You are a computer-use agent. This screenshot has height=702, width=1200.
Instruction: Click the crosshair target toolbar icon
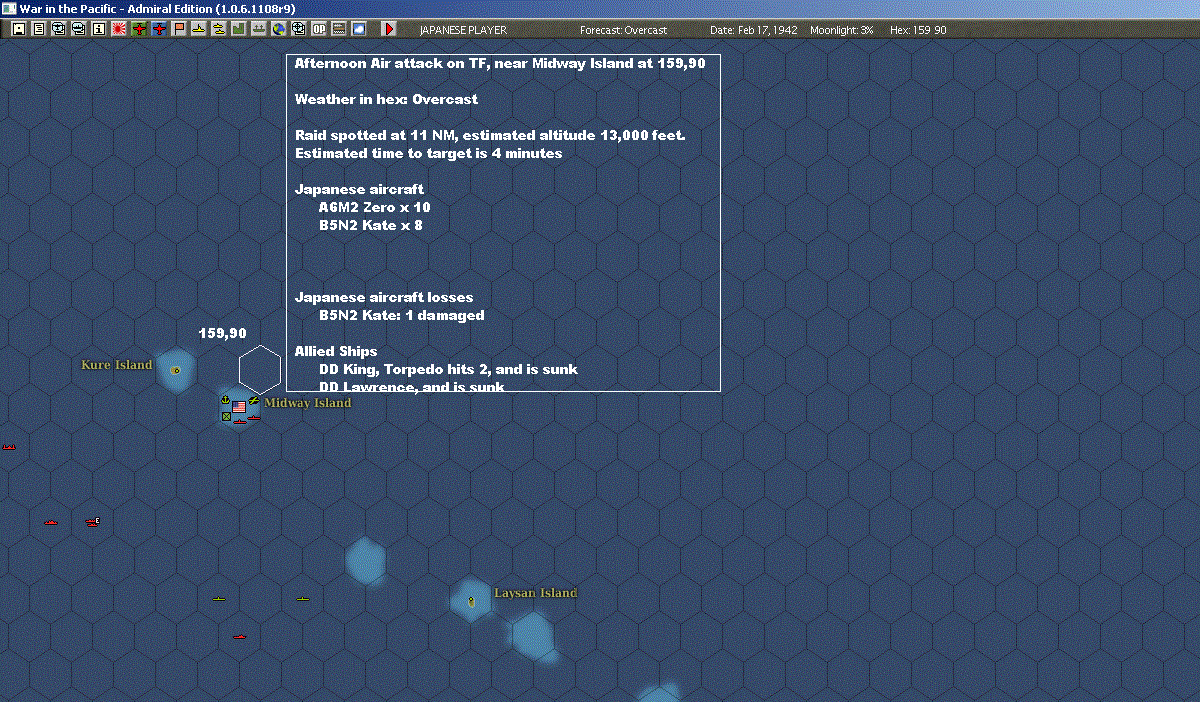pos(299,29)
